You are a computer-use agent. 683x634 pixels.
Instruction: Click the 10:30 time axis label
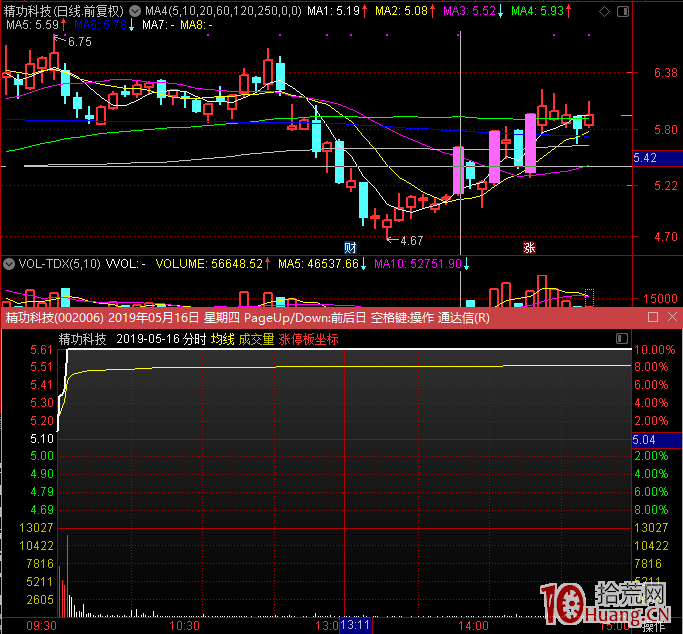pos(184,626)
